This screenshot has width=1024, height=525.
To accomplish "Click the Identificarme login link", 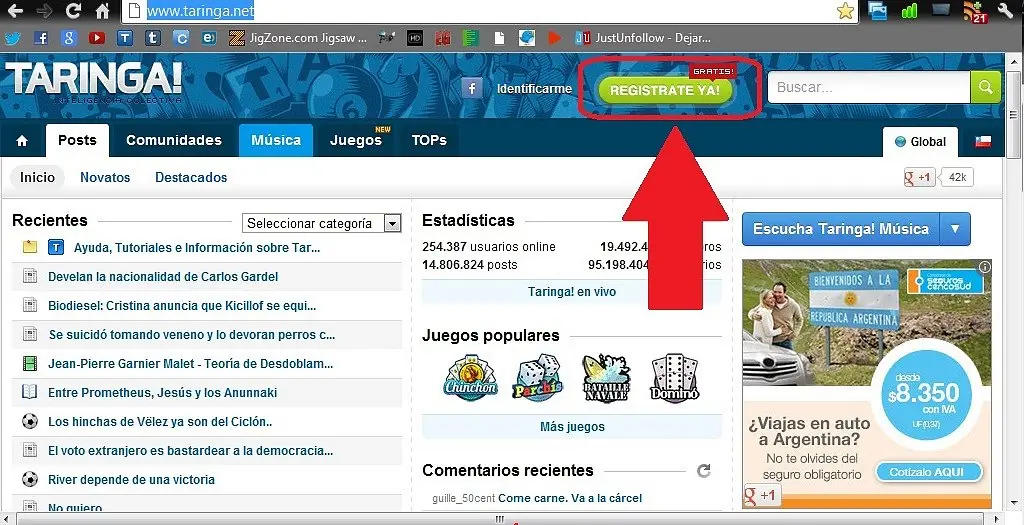I will [534, 89].
